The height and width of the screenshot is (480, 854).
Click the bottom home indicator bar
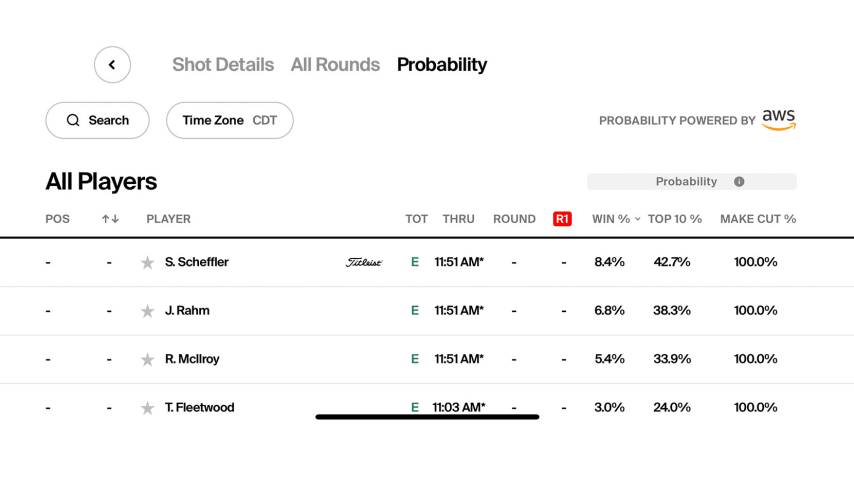pyautogui.click(x=427, y=417)
